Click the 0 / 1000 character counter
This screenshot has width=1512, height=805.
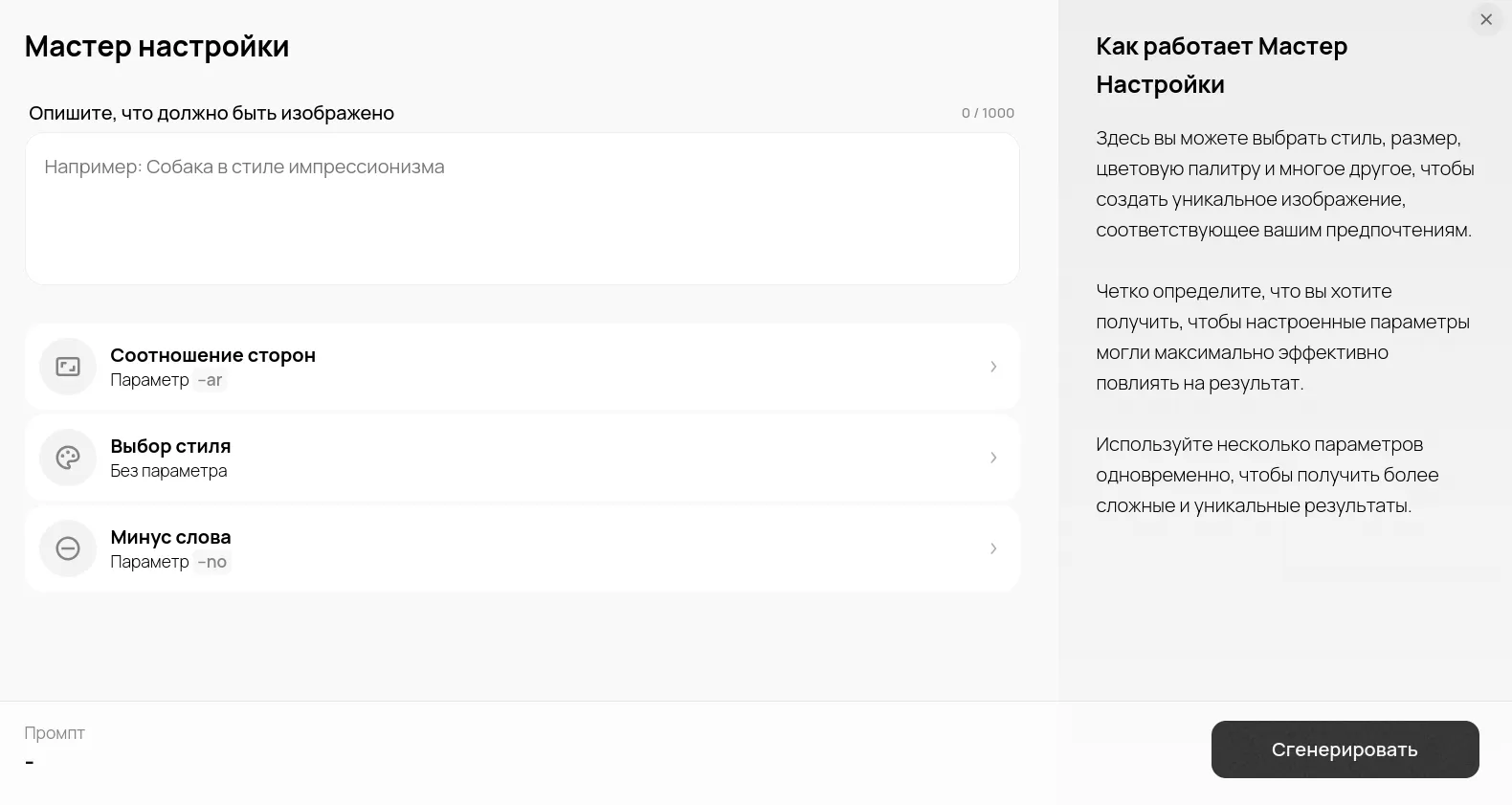point(988,113)
